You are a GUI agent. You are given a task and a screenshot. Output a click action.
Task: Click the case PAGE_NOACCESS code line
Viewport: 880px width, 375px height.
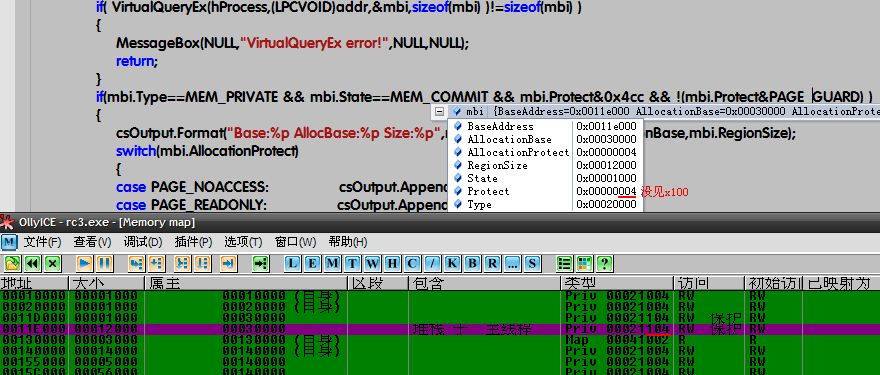tap(192, 187)
